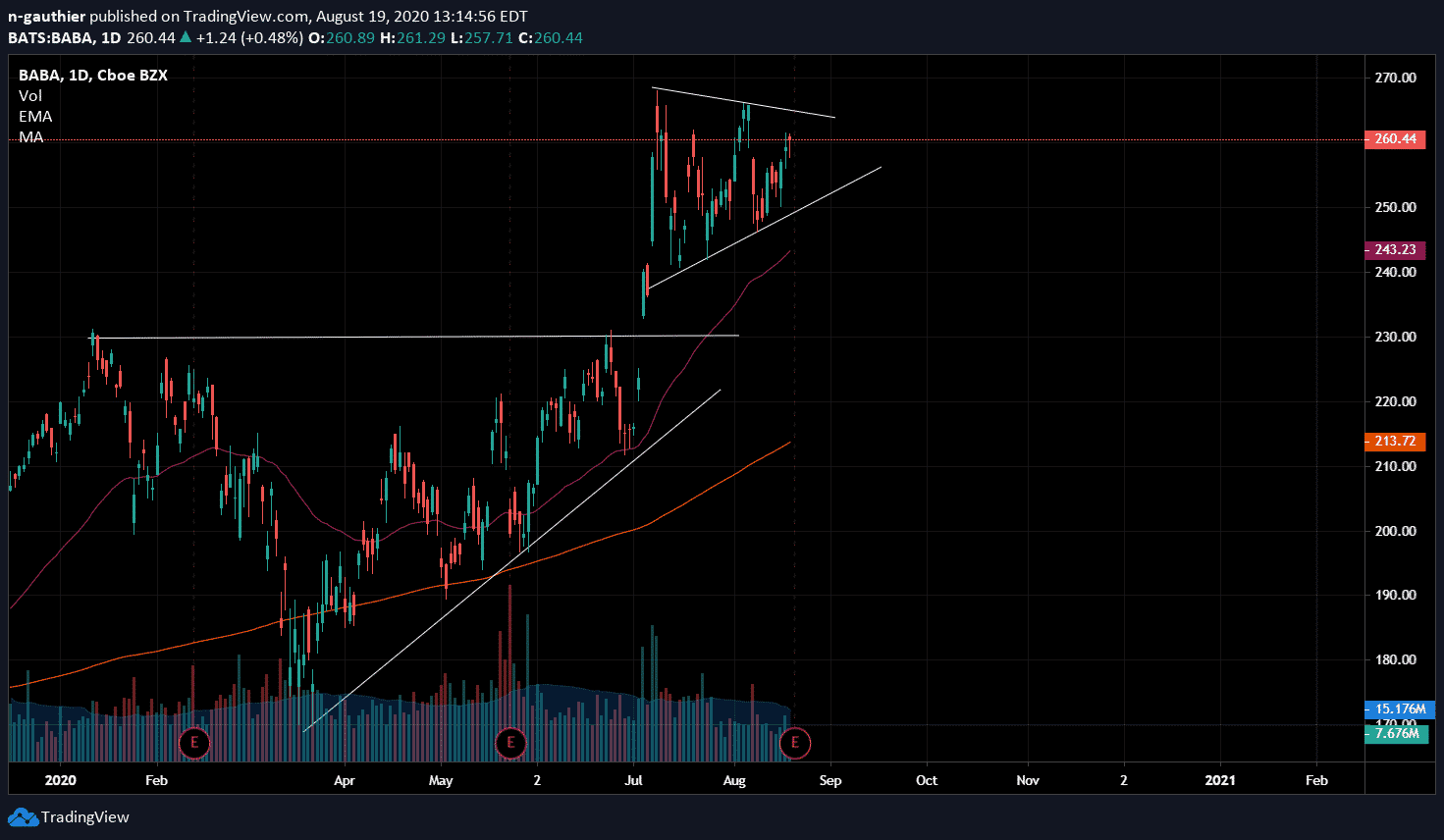Click the blue 15.176M volume label
Viewport: 1444px width, 840px height.
[1400, 709]
